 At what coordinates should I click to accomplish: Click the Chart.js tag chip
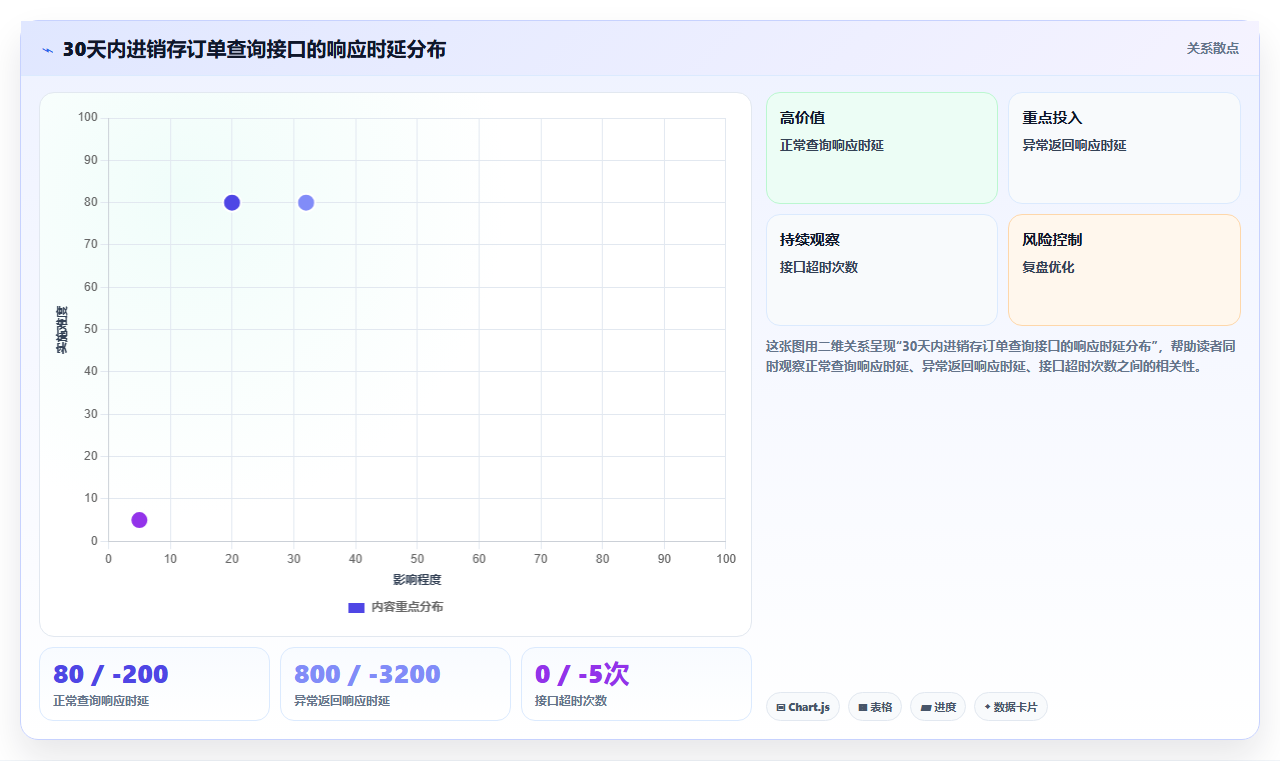[802, 707]
